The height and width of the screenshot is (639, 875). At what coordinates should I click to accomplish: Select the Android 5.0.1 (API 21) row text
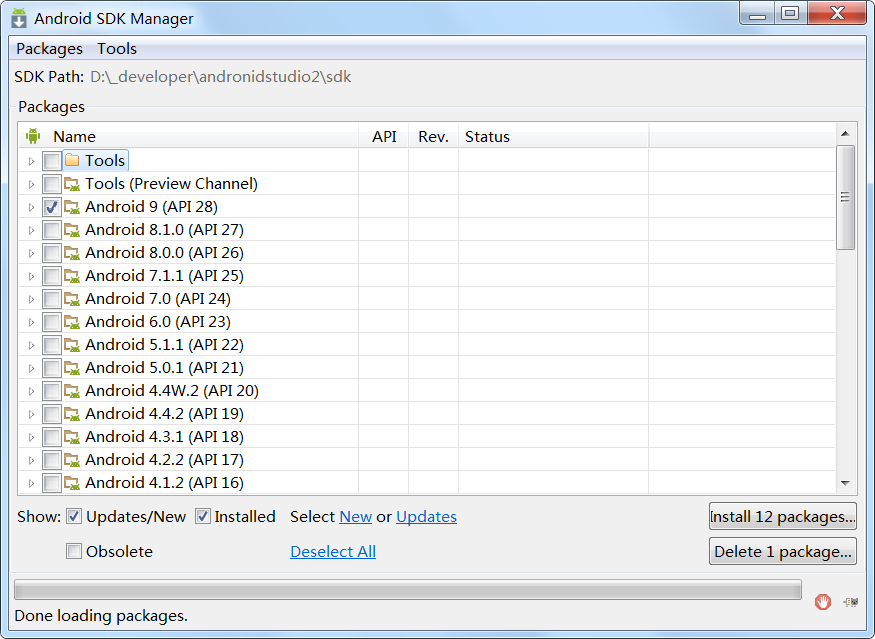click(x=164, y=368)
